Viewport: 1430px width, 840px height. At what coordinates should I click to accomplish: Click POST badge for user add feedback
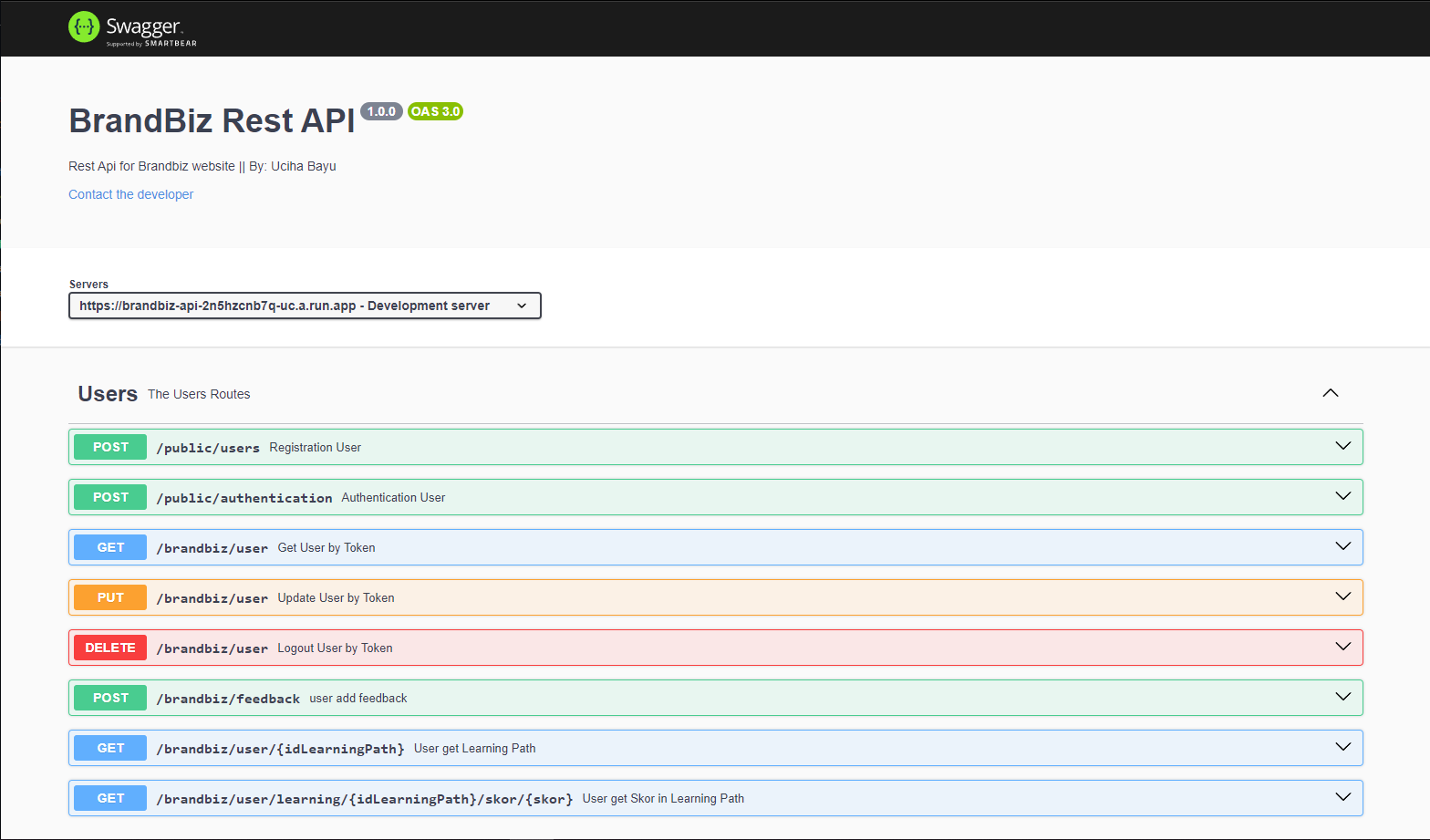[110, 698]
